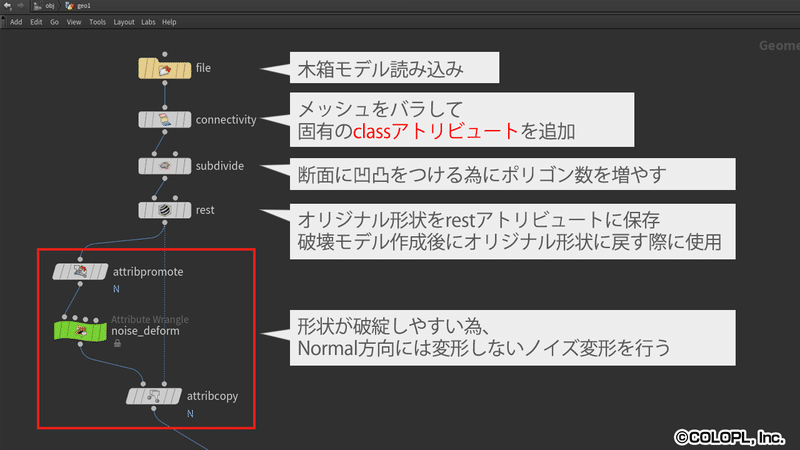Click the file node label
This screenshot has width=800, height=450.
tap(203, 68)
